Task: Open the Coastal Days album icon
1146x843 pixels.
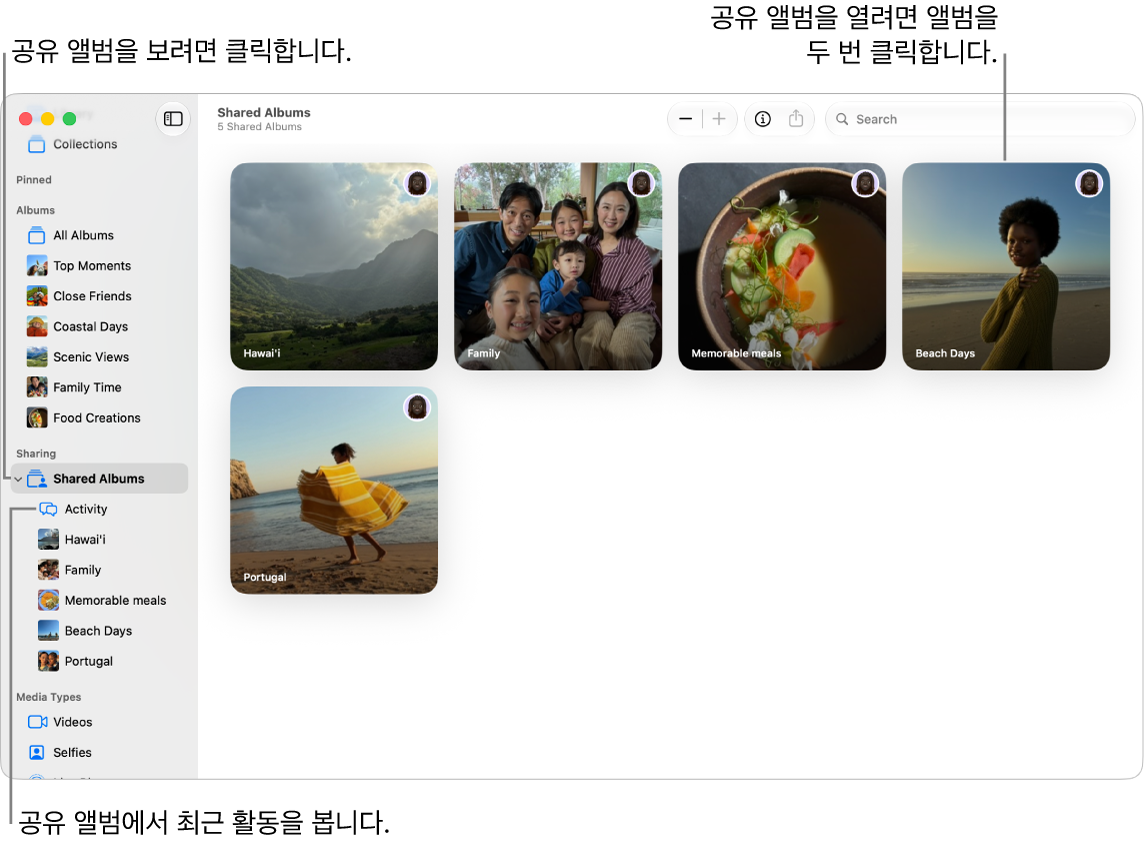Action: click(x=37, y=326)
